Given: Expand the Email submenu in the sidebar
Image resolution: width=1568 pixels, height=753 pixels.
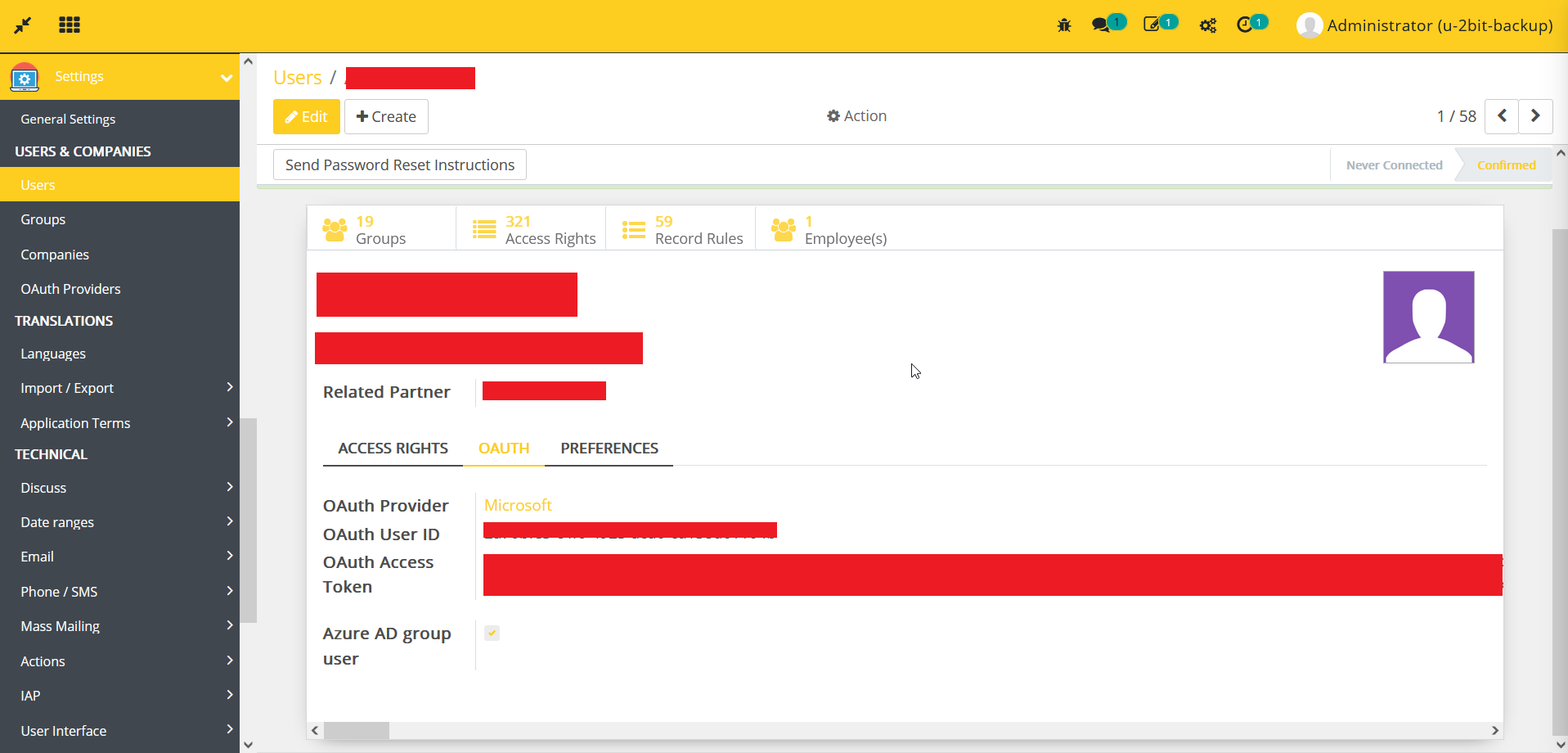Looking at the screenshot, I should [x=230, y=556].
